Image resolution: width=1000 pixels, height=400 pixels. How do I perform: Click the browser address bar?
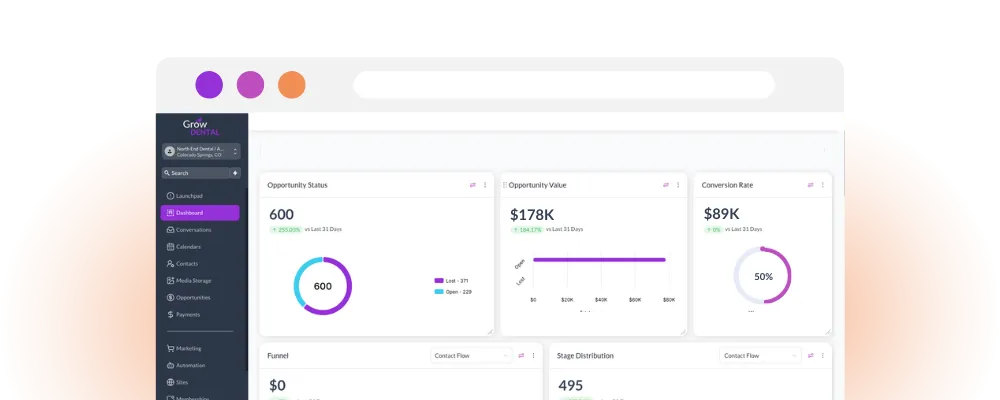[564, 85]
